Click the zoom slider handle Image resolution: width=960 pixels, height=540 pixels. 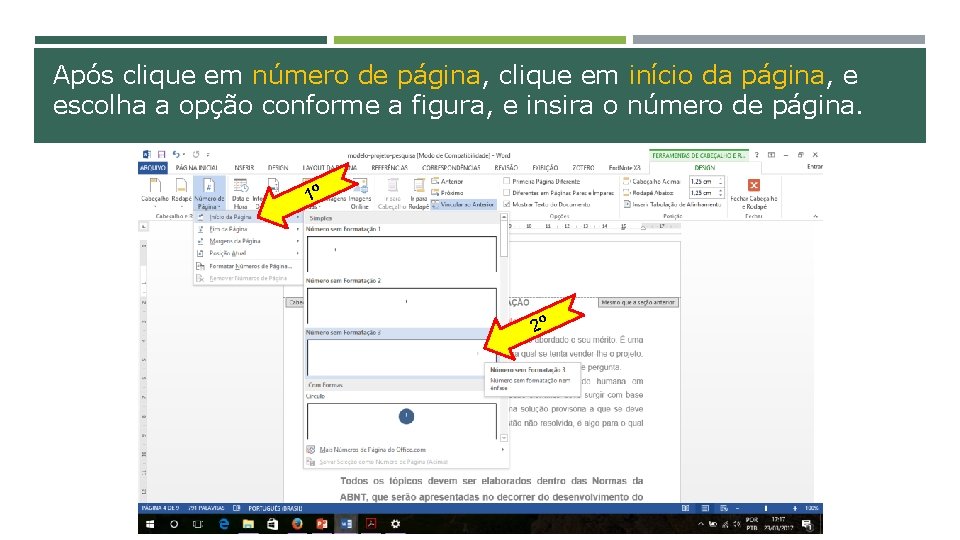766,508
